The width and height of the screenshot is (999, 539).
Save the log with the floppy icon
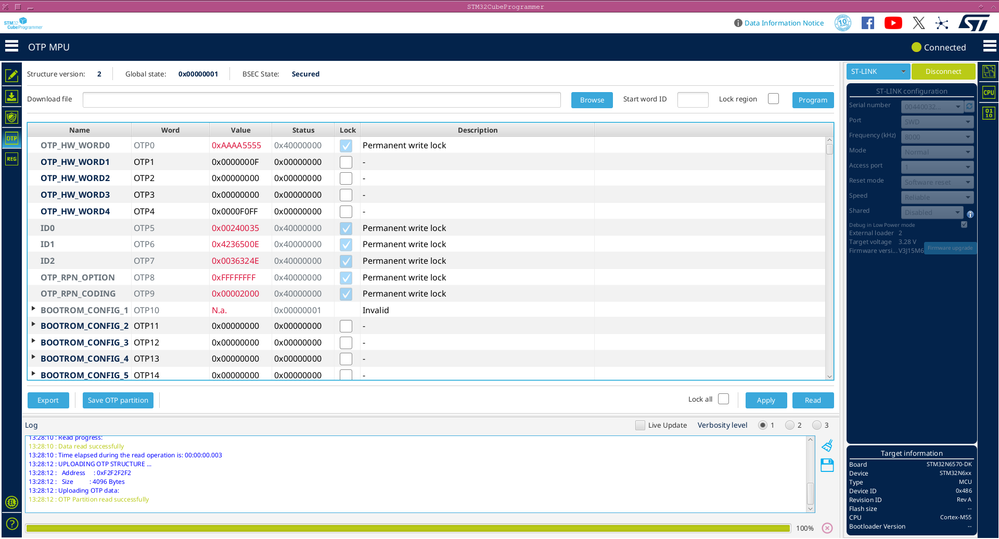(x=827, y=465)
